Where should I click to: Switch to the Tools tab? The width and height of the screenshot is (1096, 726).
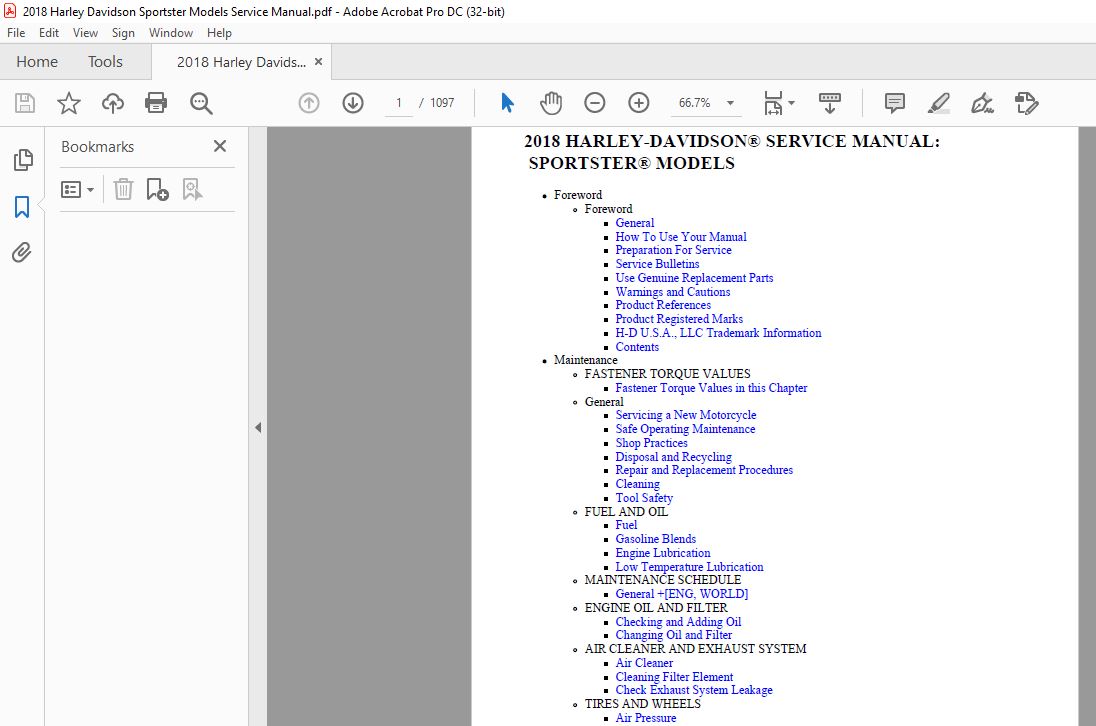pos(105,61)
